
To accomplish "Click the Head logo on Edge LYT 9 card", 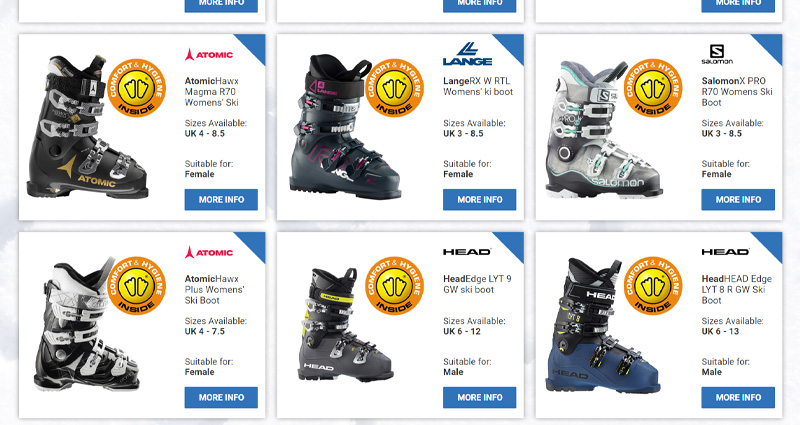I will 467,252.
